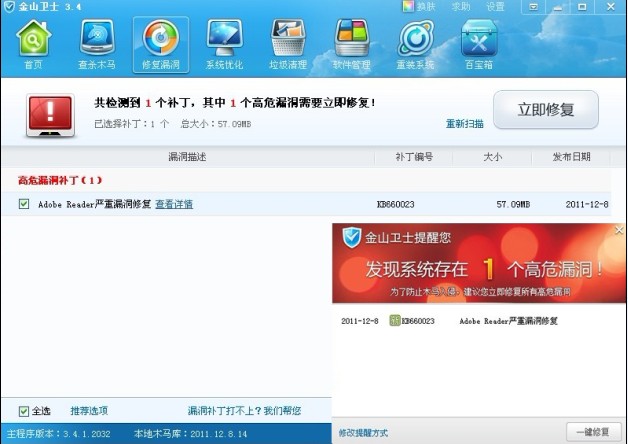Open the 设置 settings menu in title bar

pos(495,6)
